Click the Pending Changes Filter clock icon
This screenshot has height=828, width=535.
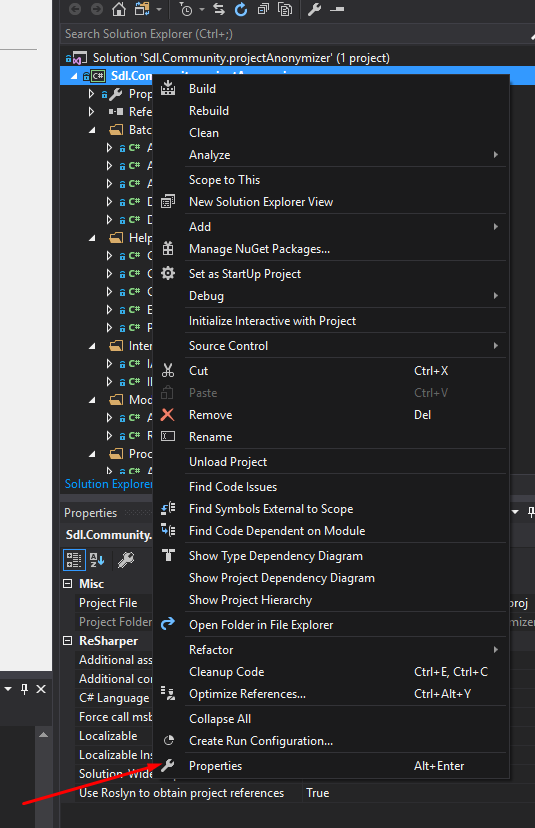coord(186,9)
